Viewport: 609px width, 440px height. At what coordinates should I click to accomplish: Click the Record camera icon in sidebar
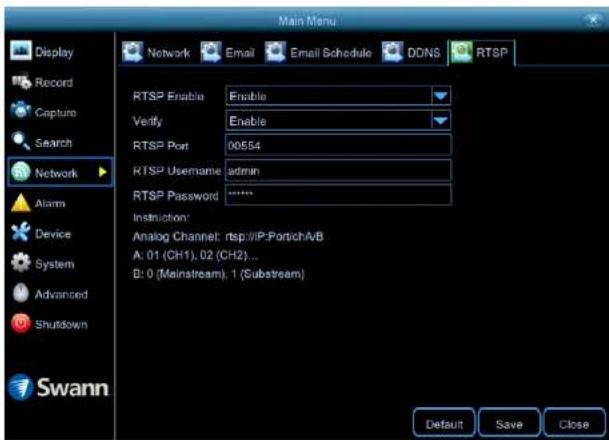coord(21,81)
